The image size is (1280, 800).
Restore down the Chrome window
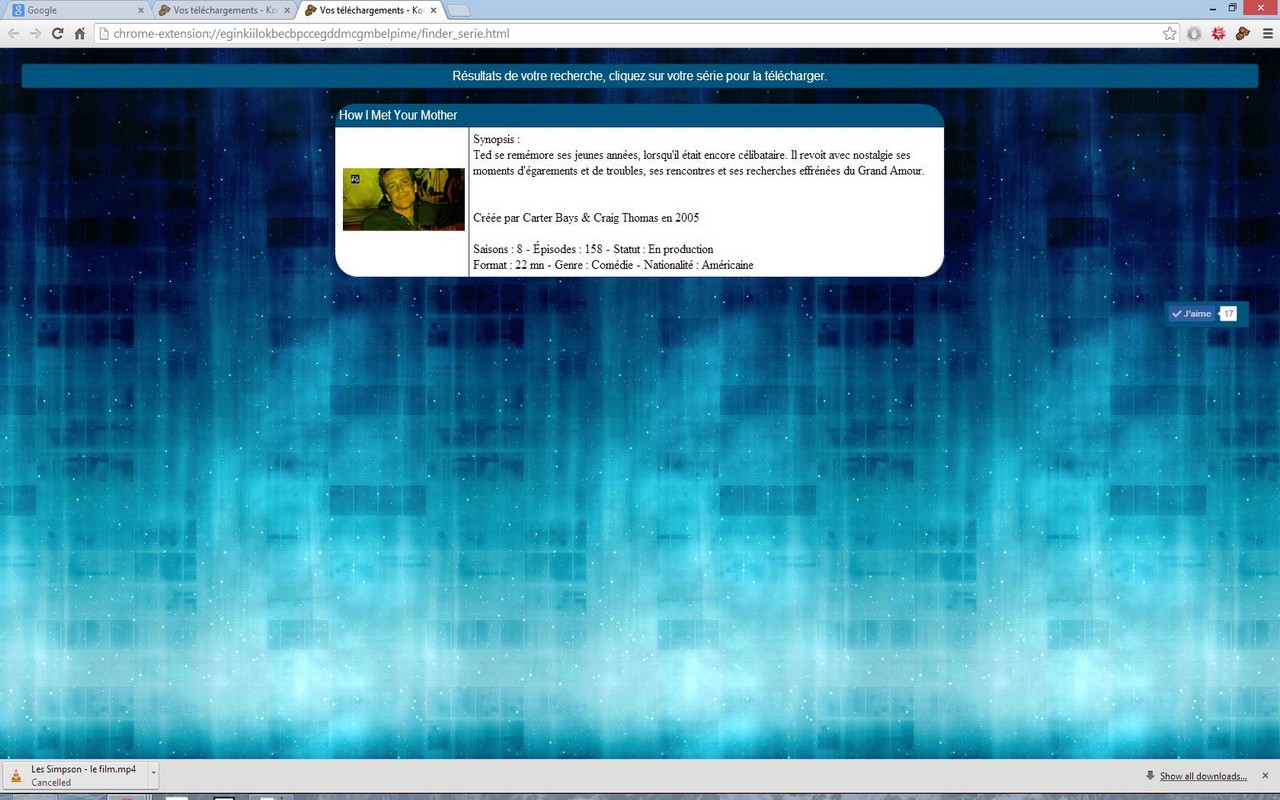pyautogui.click(x=1233, y=7)
